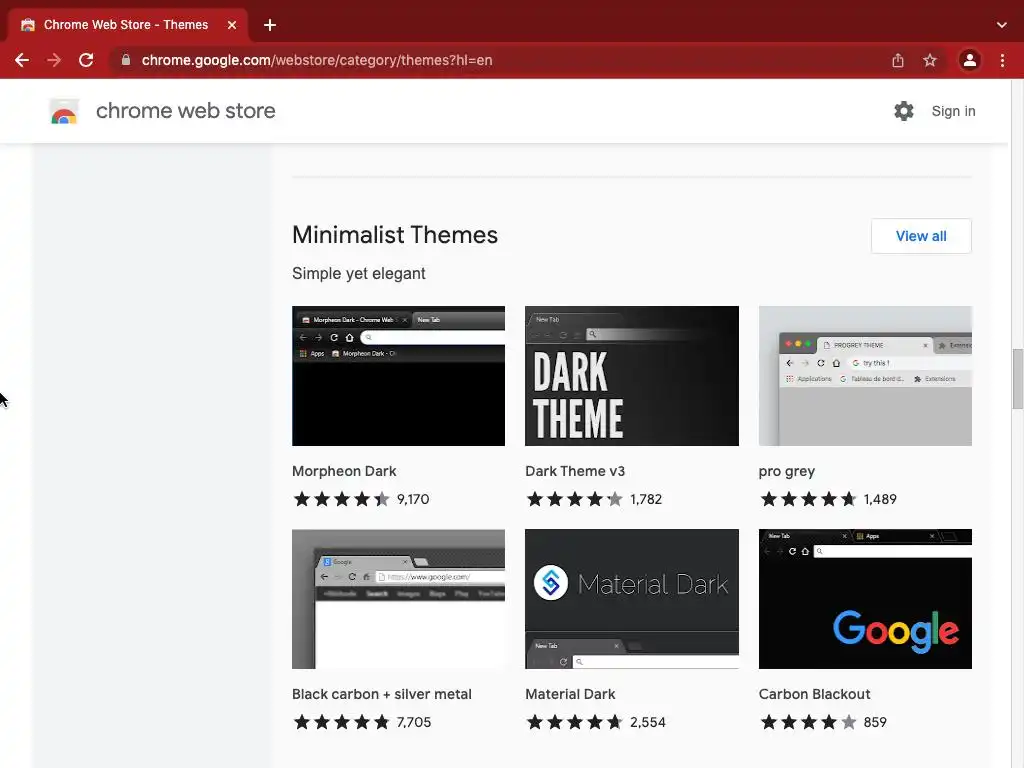Select the Chrome Web Store - Themes tab
The height and width of the screenshot is (768, 1024).
(x=128, y=25)
